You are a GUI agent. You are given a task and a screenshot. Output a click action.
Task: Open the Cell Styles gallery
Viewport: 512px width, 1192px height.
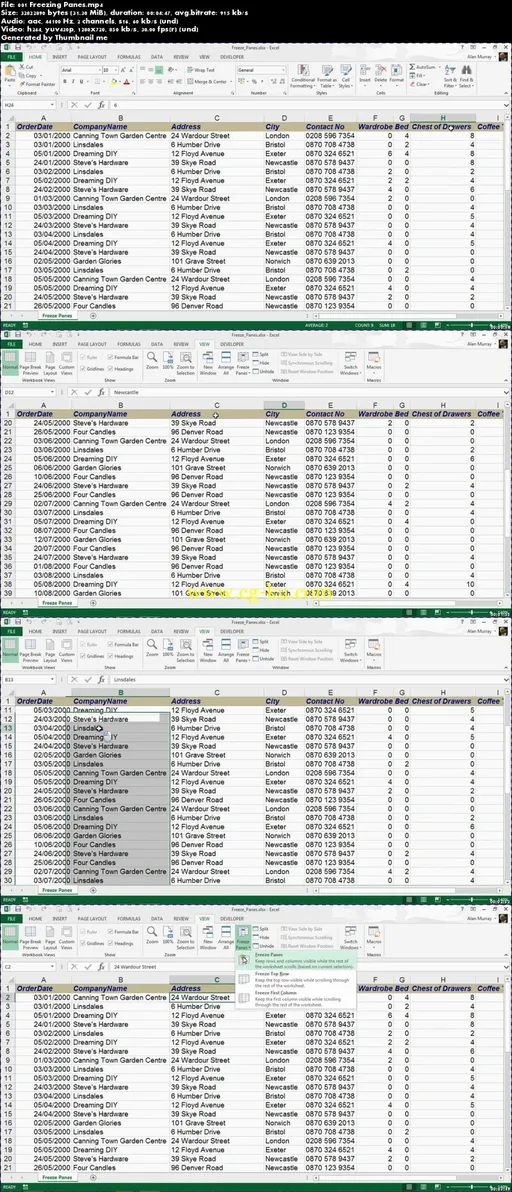(345, 75)
